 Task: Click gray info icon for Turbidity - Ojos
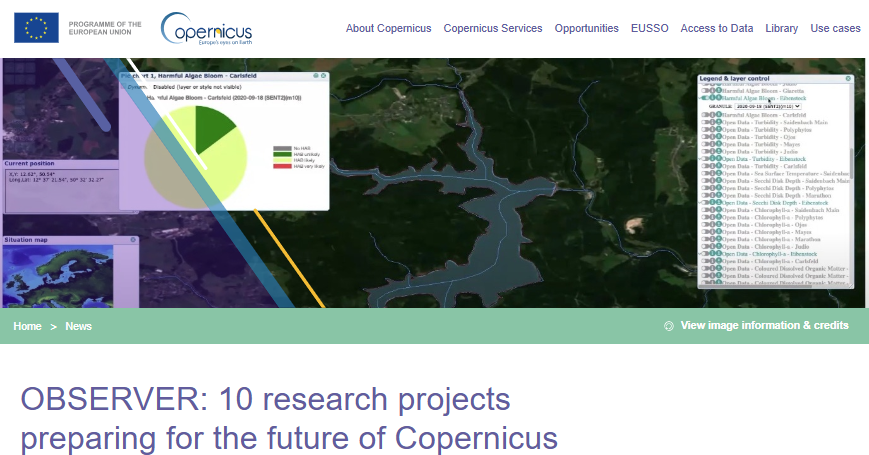point(712,137)
